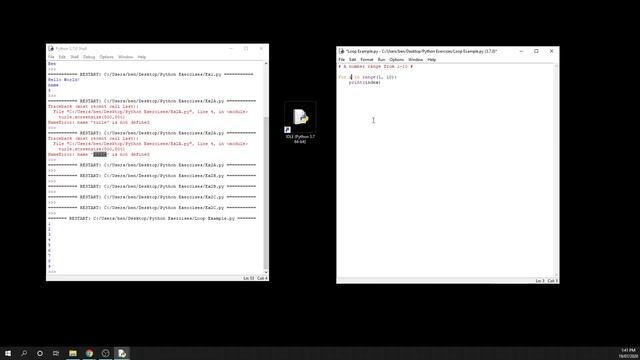The image size is (640, 360).
Task: Open Help menu in Python Shell window
Action: pos(142,57)
